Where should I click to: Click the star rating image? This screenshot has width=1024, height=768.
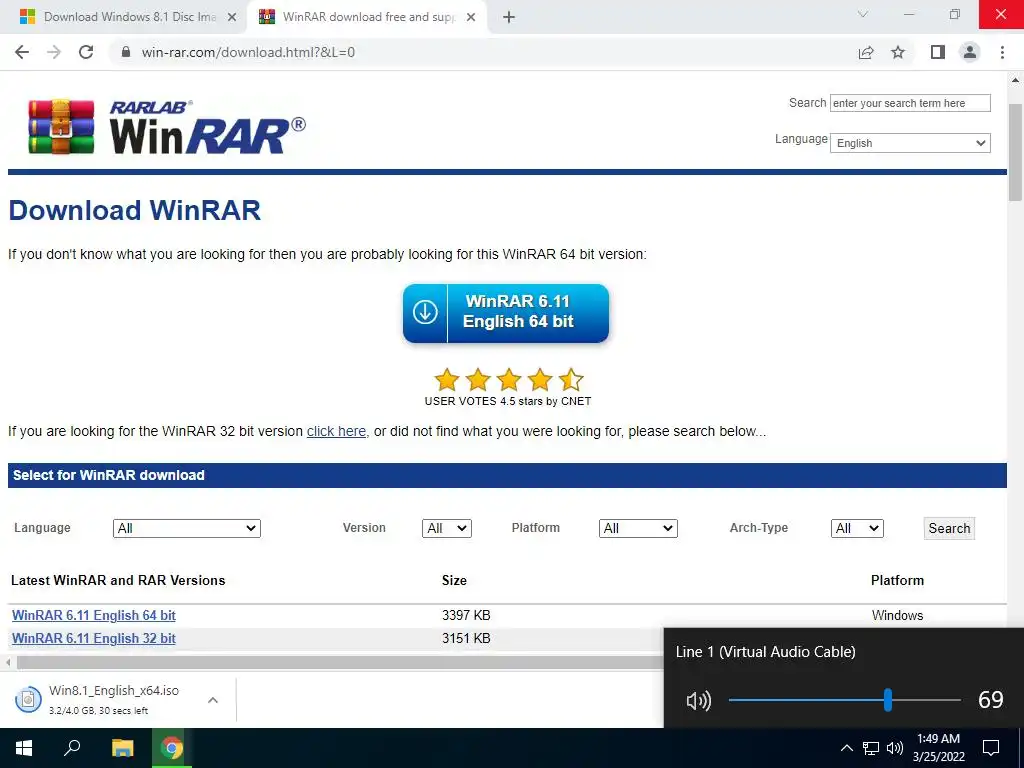tap(508, 379)
